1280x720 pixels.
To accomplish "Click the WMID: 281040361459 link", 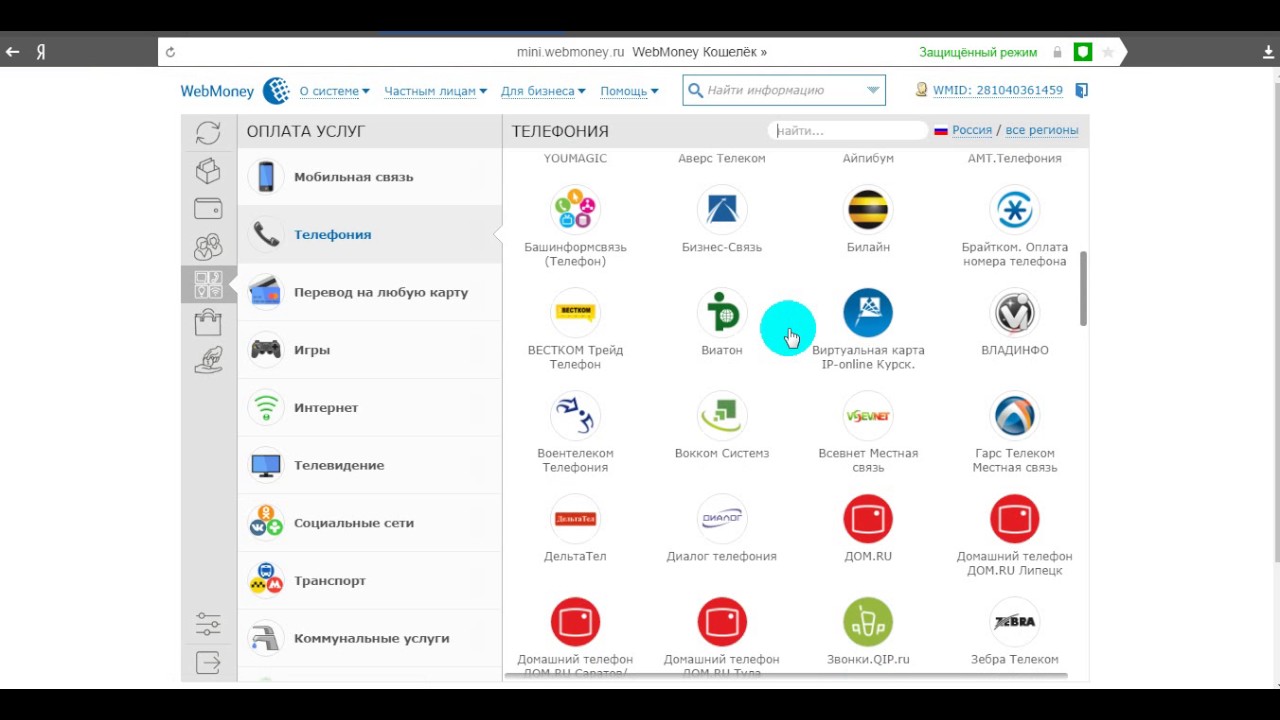I will coord(998,90).
